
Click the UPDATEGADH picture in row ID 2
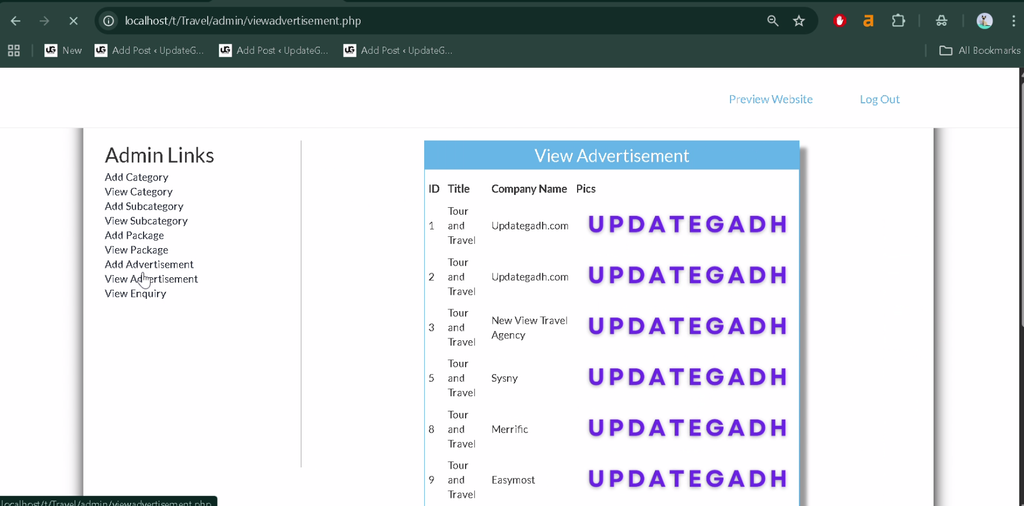point(688,276)
